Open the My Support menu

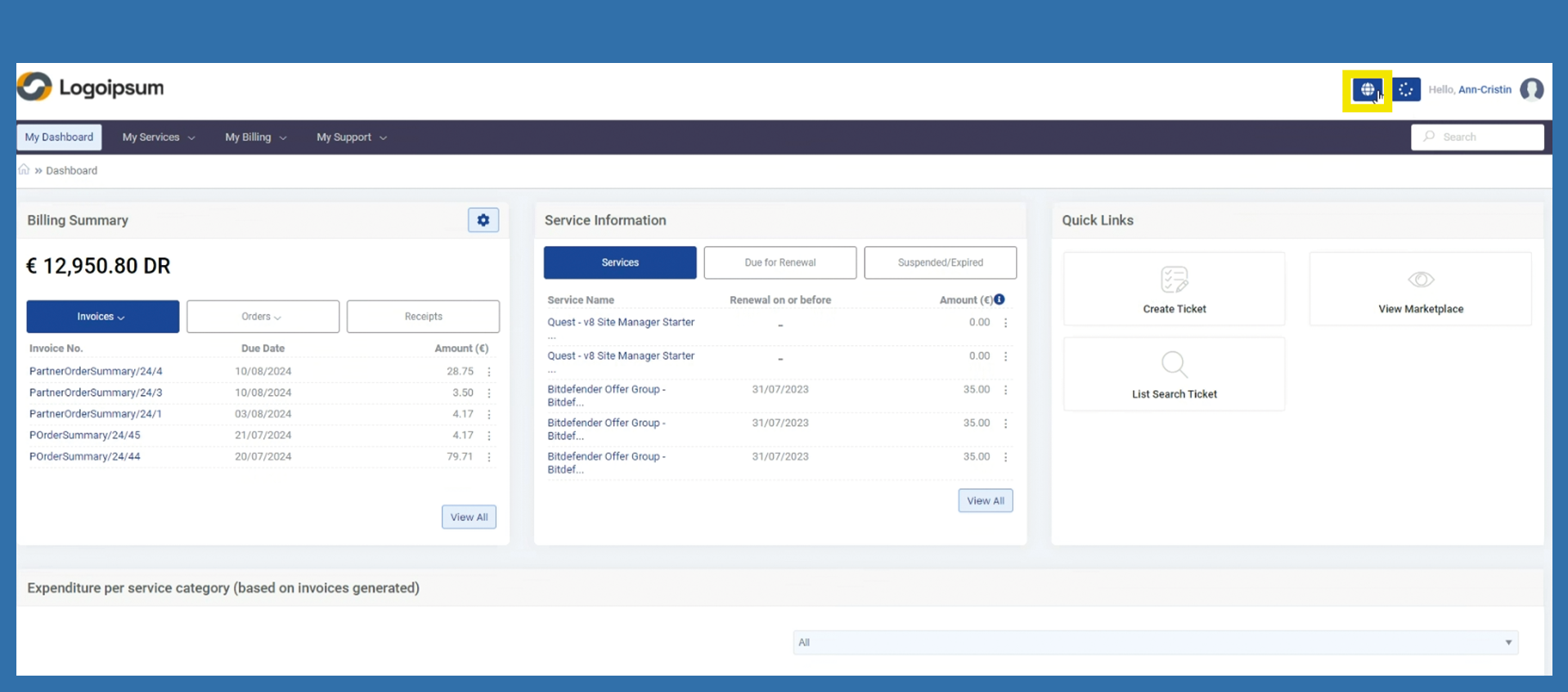point(352,137)
